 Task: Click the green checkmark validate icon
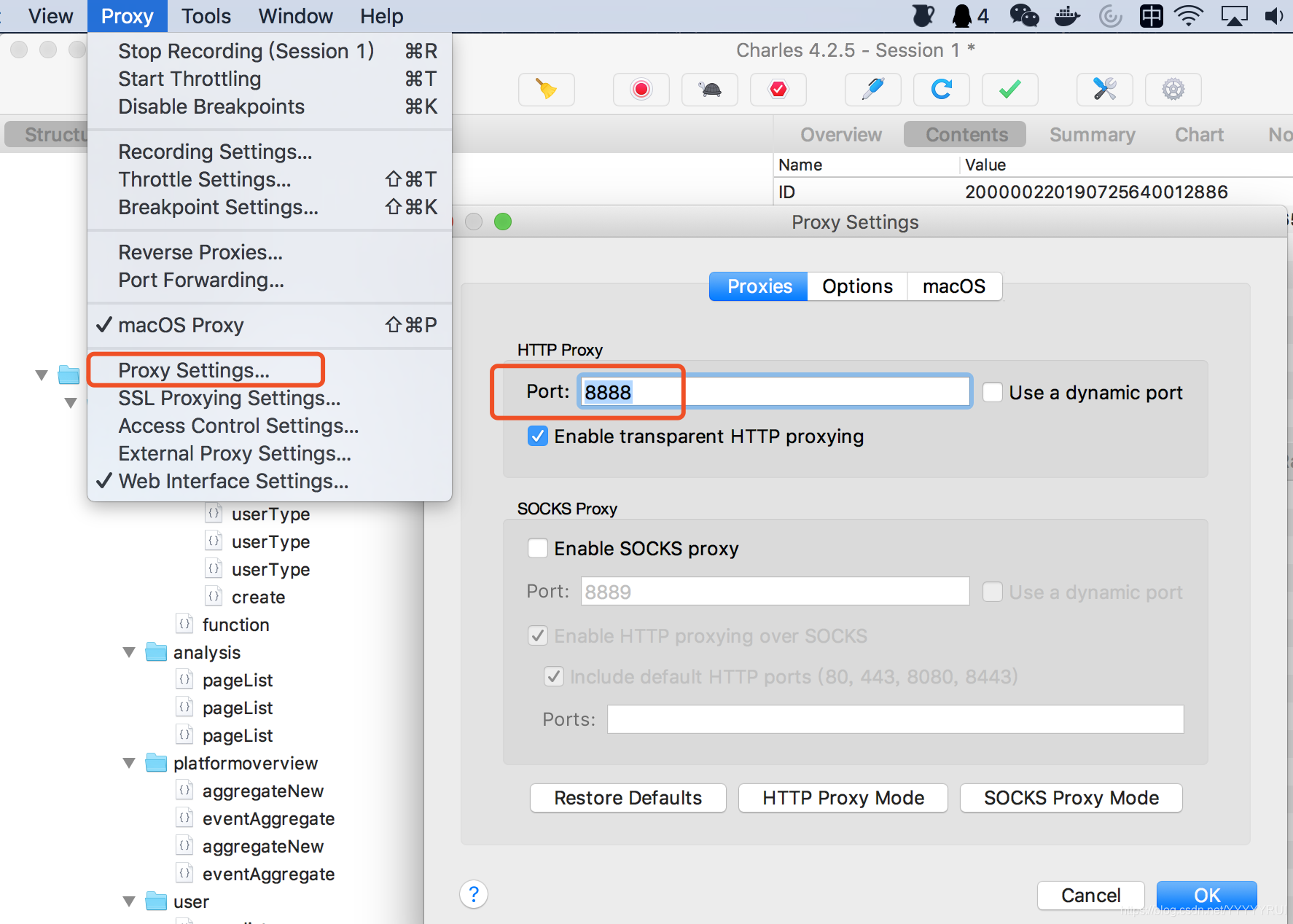(1009, 90)
